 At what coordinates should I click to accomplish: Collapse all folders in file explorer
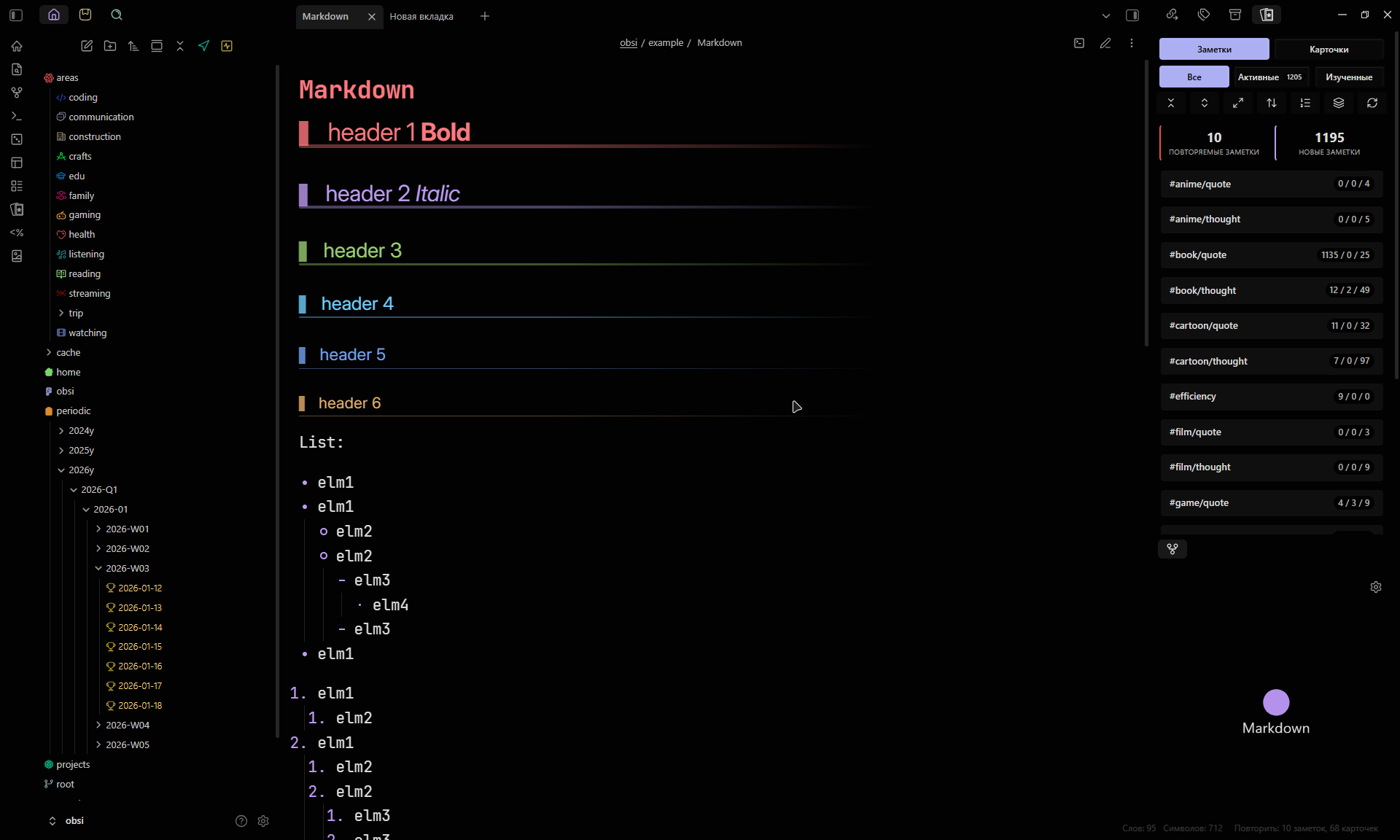click(x=180, y=46)
